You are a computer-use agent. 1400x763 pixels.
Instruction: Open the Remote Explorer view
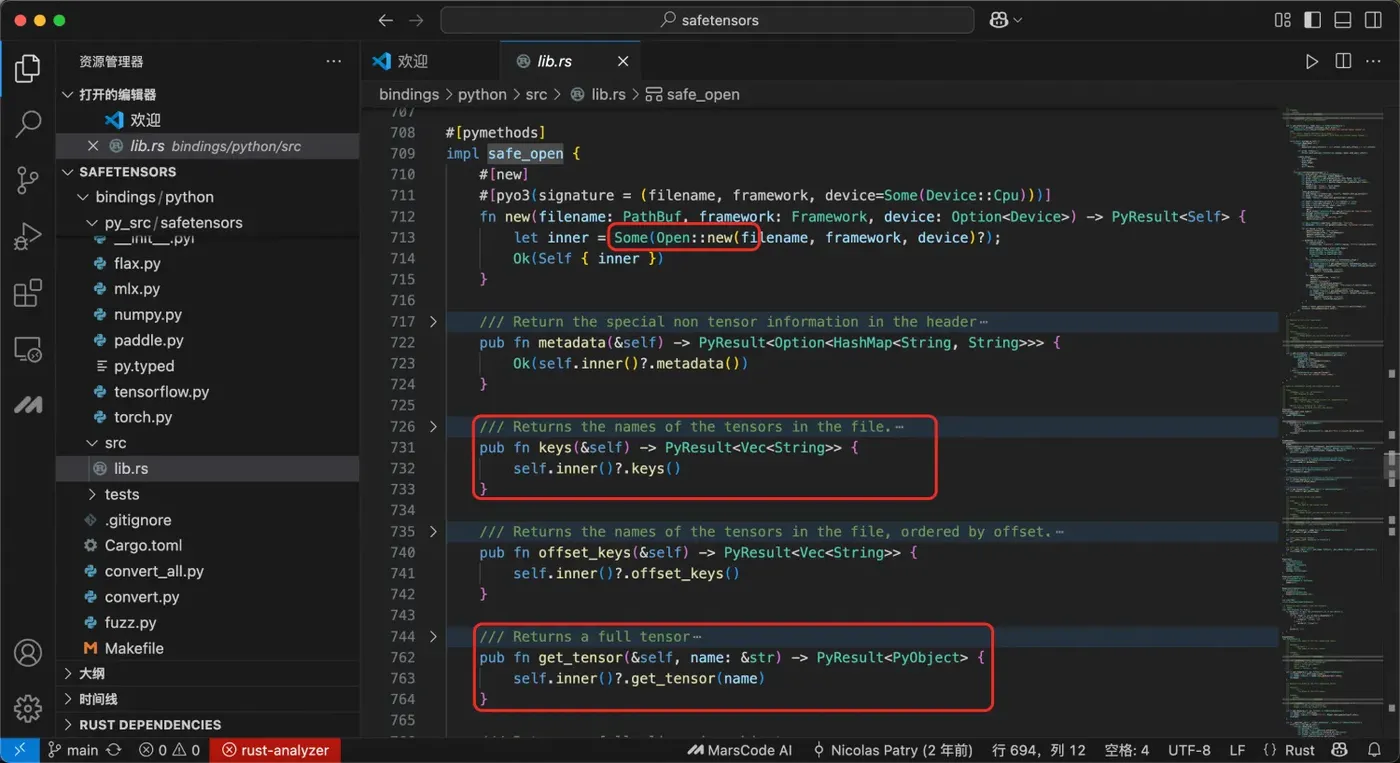click(x=28, y=350)
